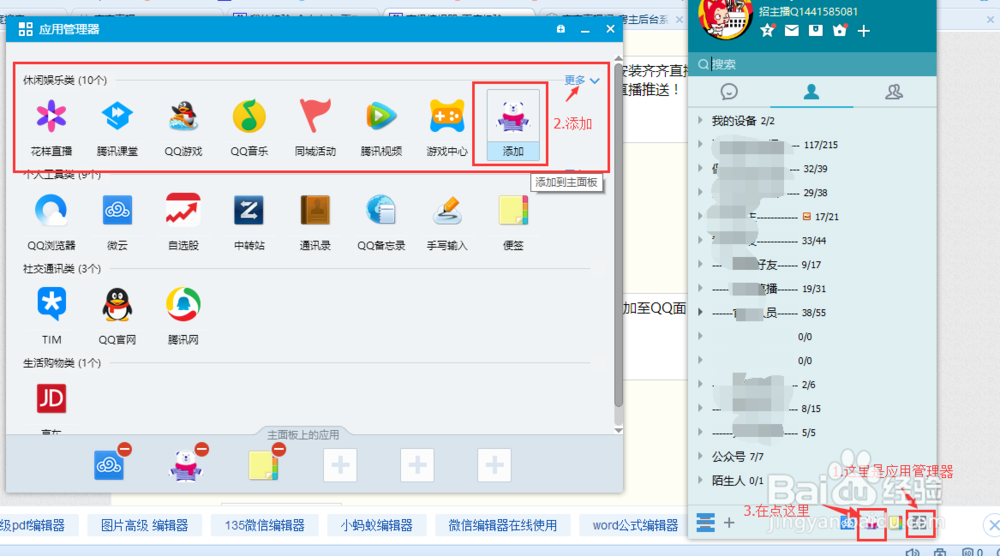Open the application manager grid icon in QQ
This screenshot has width=1000, height=556.
click(x=919, y=524)
